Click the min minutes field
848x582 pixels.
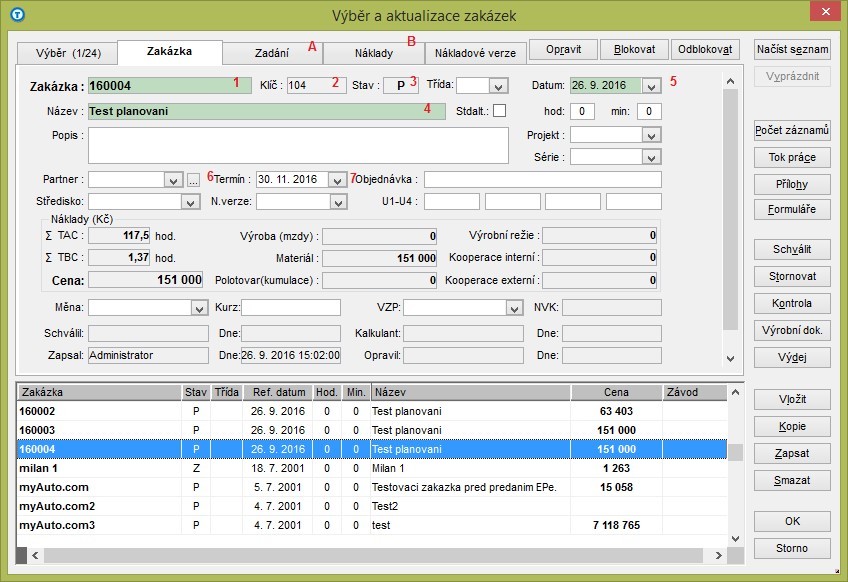[649, 111]
